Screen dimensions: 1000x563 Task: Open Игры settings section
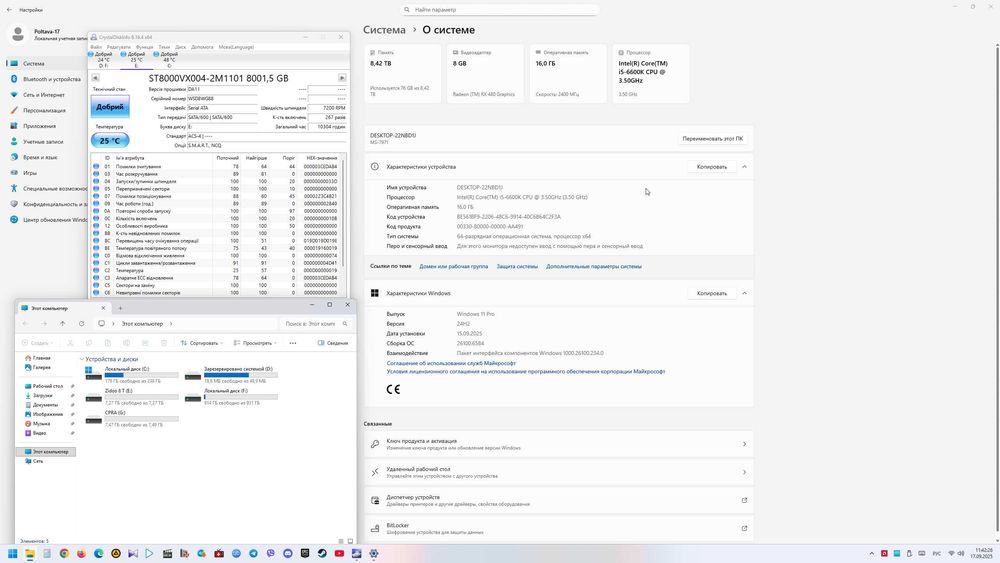pyautogui.click(x=26, y=172)
